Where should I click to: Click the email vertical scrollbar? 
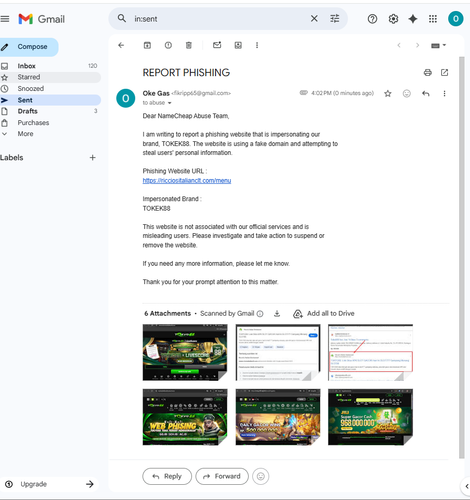coord(462,257)
